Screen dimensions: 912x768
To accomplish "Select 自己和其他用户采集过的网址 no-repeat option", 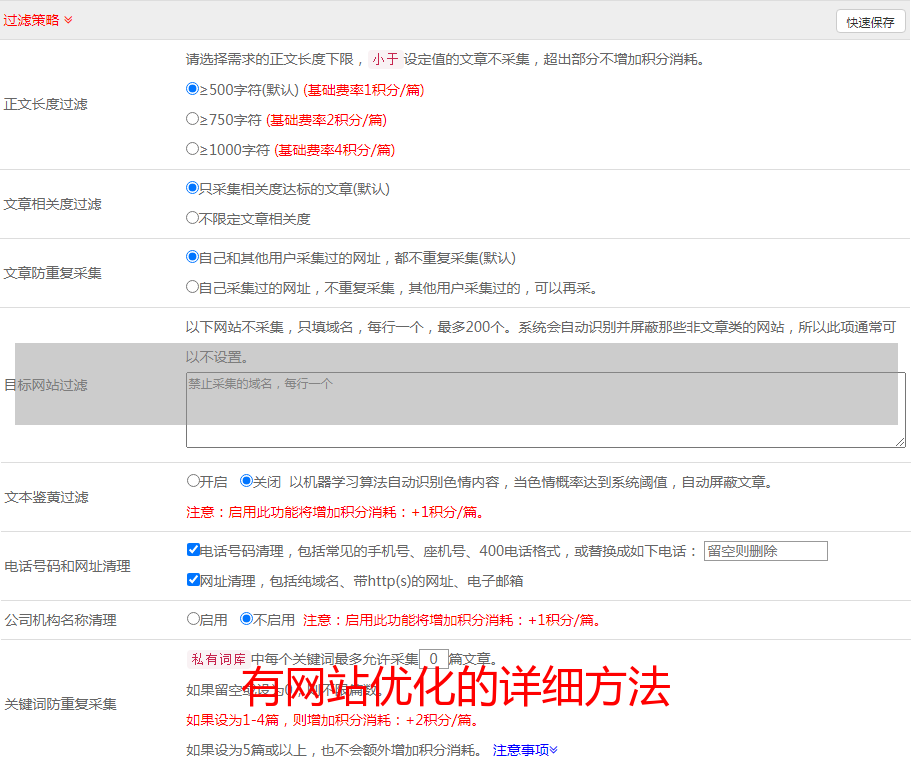I will [193, 257].
